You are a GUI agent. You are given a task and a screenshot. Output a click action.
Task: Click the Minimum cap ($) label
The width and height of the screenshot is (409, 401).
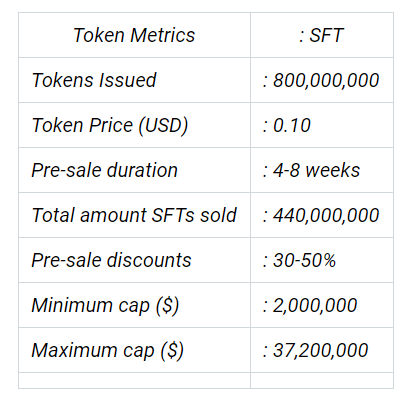pos(105,306)
